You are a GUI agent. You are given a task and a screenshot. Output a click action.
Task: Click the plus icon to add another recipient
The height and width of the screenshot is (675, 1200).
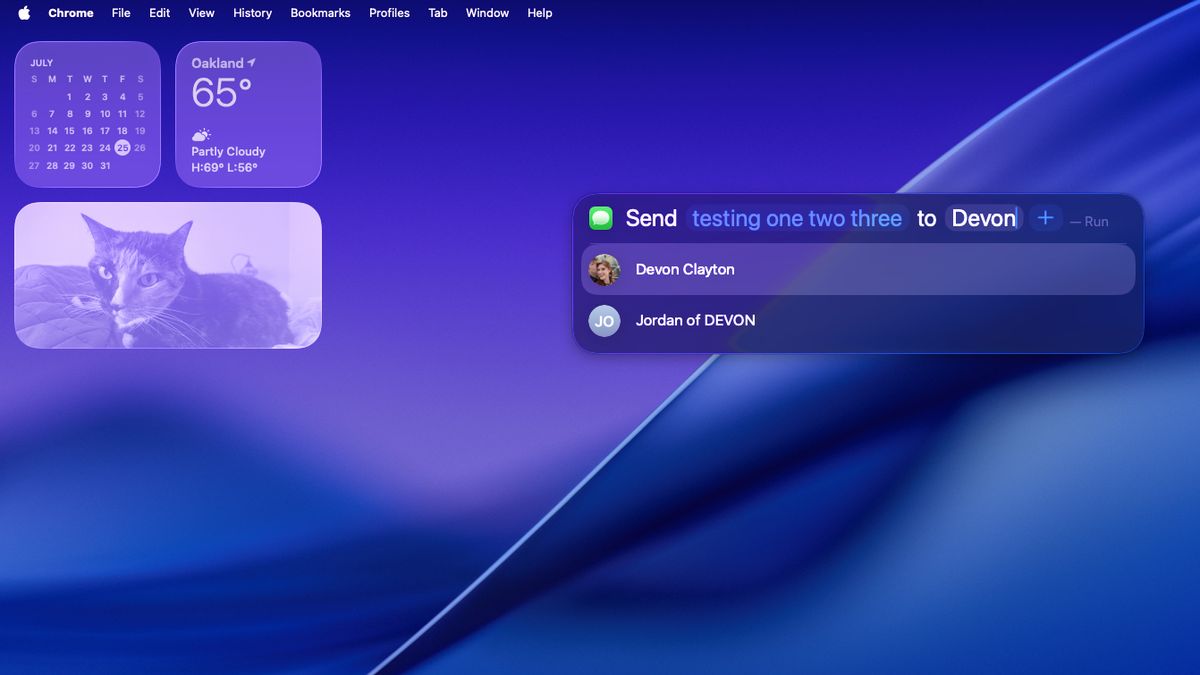[1045, 217]
